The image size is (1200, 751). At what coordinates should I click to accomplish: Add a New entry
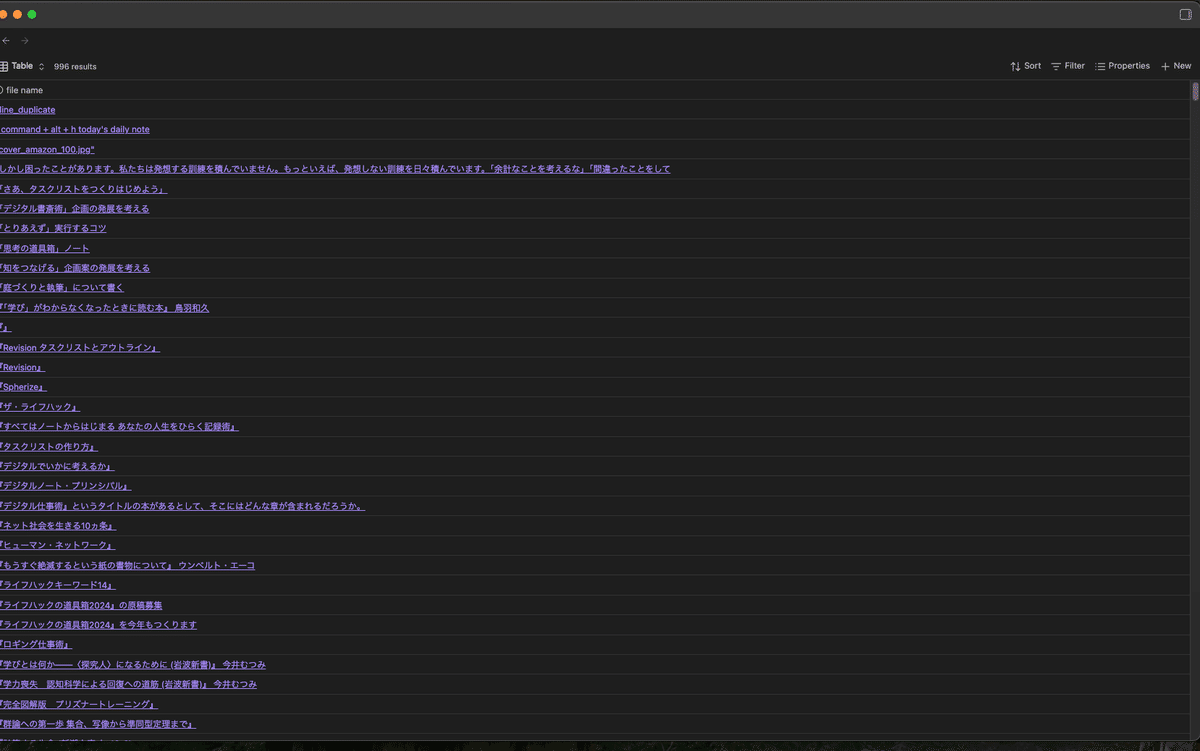pyautogui.click(x=1176, y=66)
